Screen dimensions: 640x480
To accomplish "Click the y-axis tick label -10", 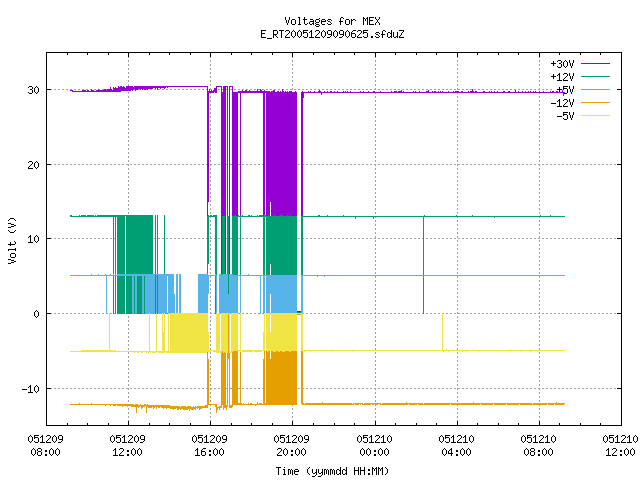I will [31, 389].
